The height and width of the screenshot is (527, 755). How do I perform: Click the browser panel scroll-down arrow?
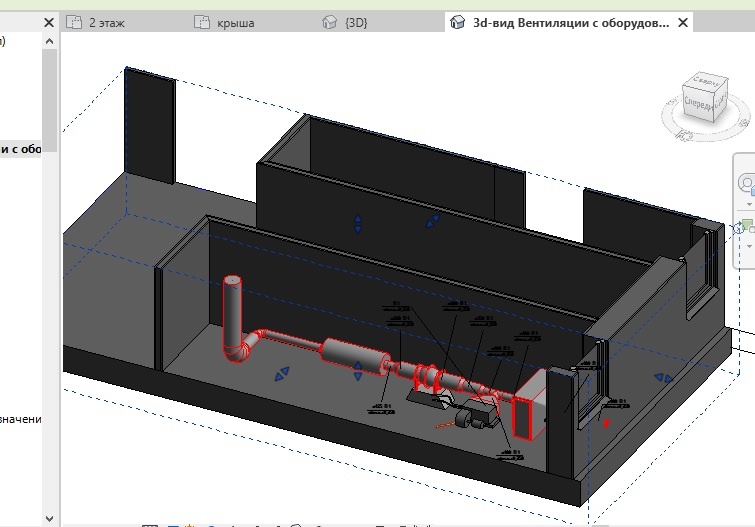[x=49, y=519]
